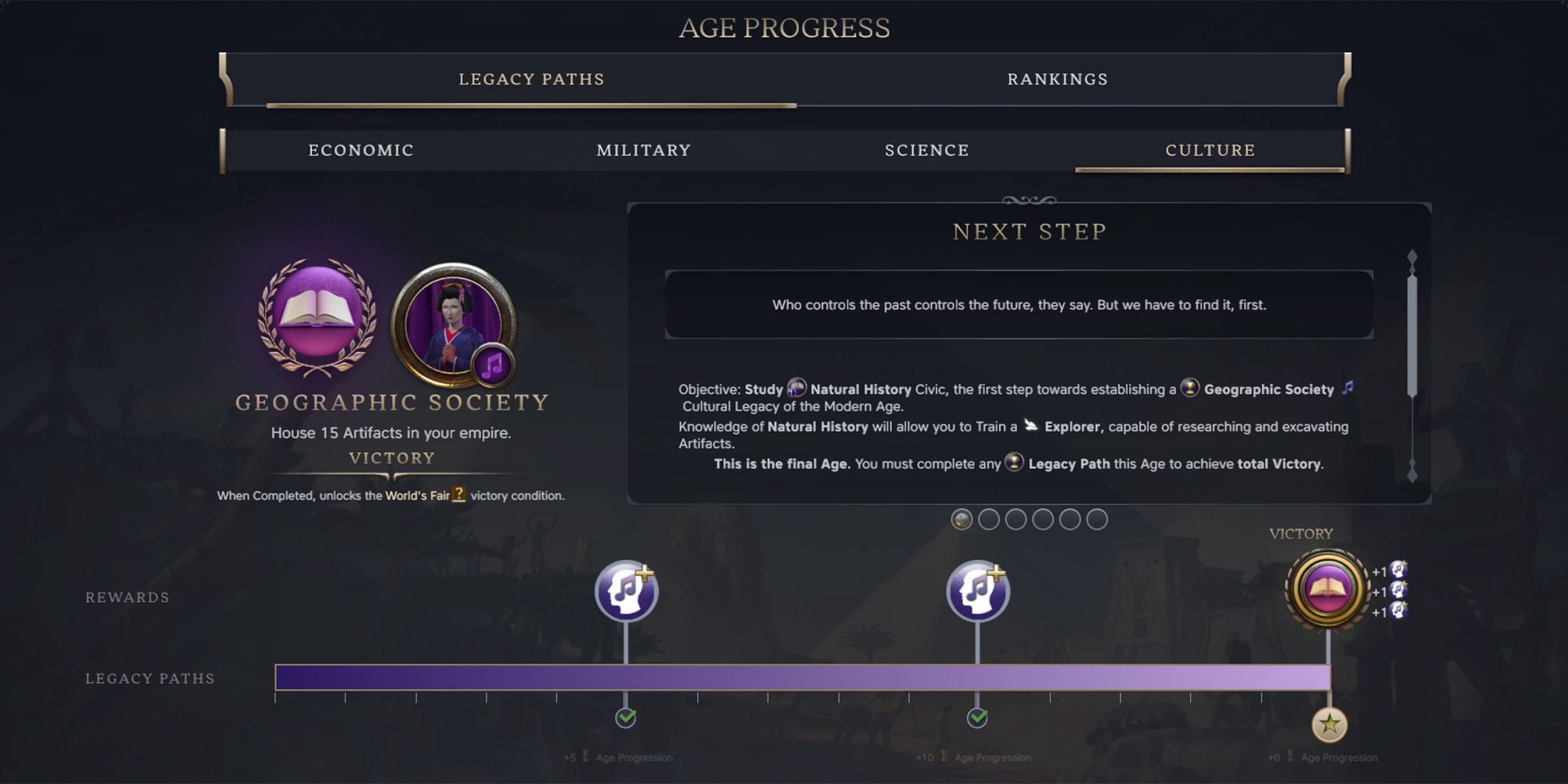Click the golden Victory reward medallion

pyautogui.click(x=1327, y=589)
